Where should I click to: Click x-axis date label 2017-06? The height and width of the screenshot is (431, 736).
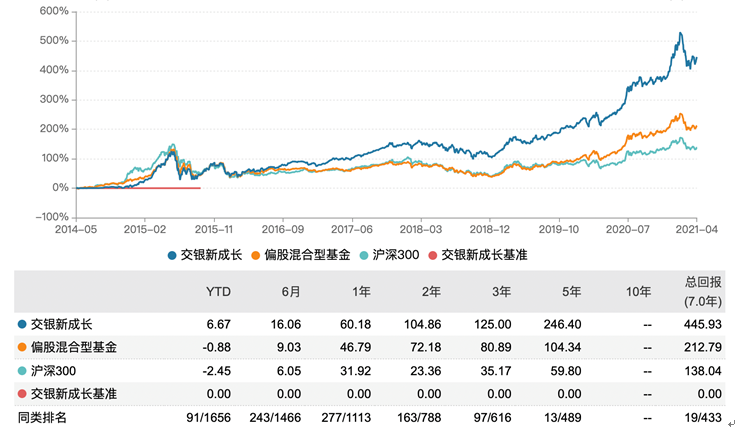click(x=352, y=229)
